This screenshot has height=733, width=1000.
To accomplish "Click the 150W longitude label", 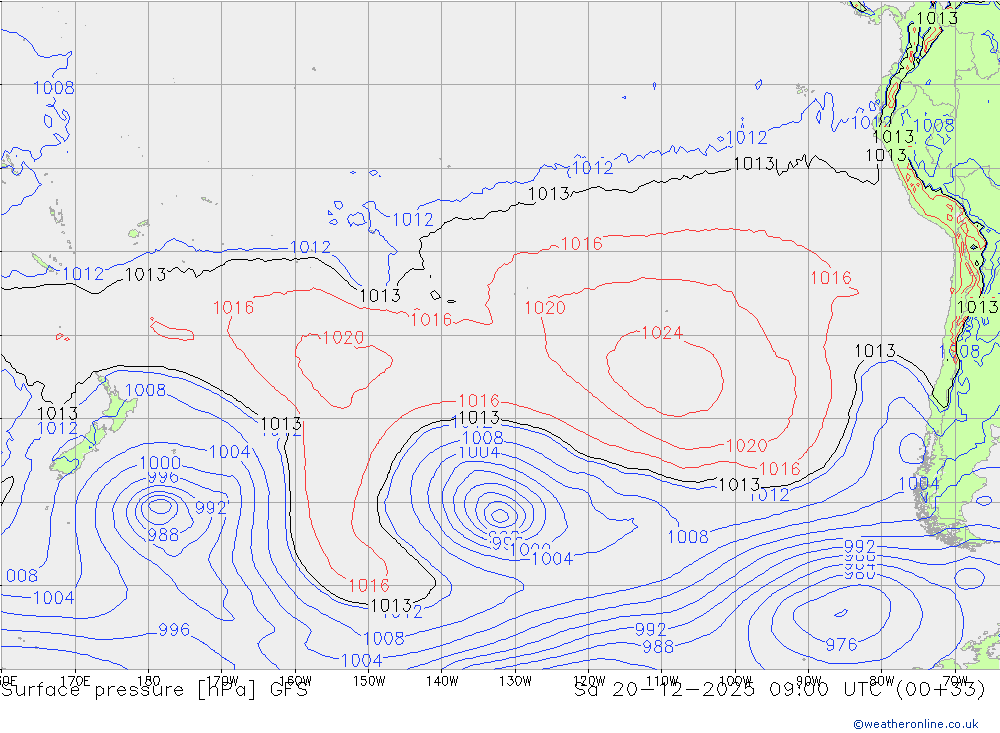I will [369, 681].
